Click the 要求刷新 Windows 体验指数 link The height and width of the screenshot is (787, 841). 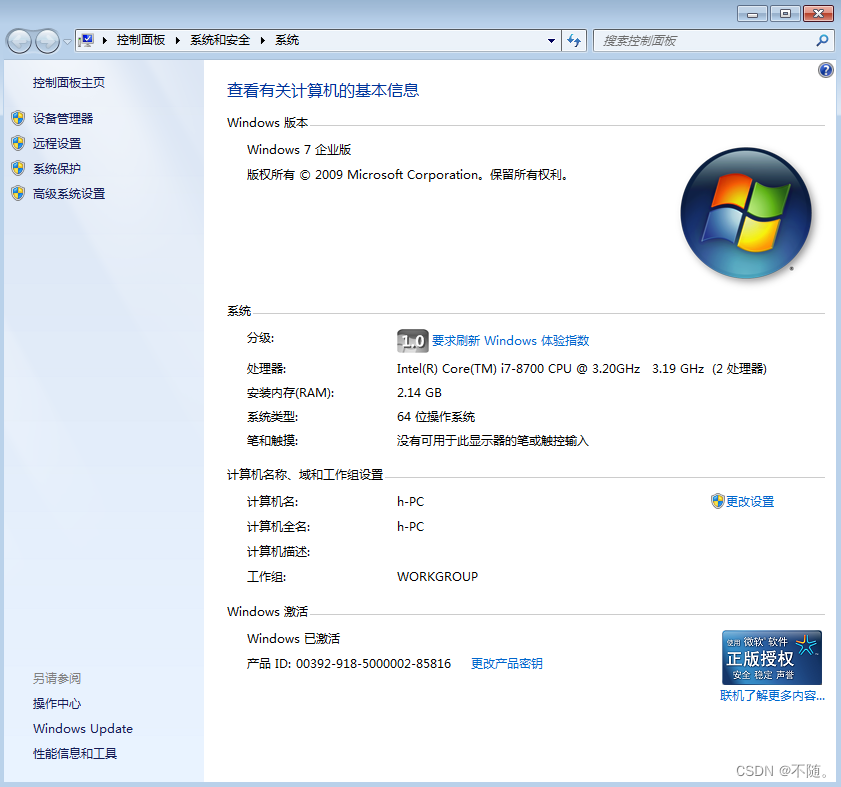tap(510, 341)
